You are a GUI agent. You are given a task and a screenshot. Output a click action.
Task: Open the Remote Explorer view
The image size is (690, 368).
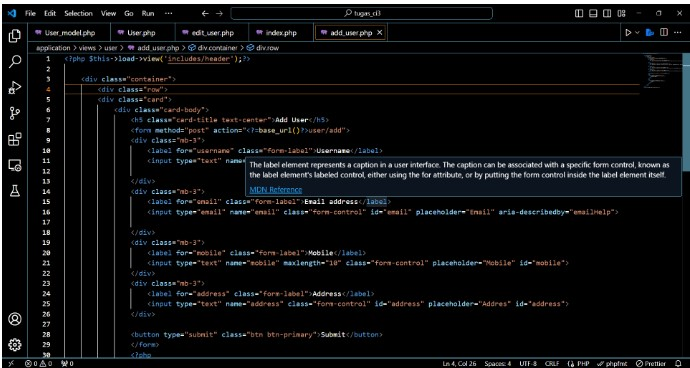[15, 165]
